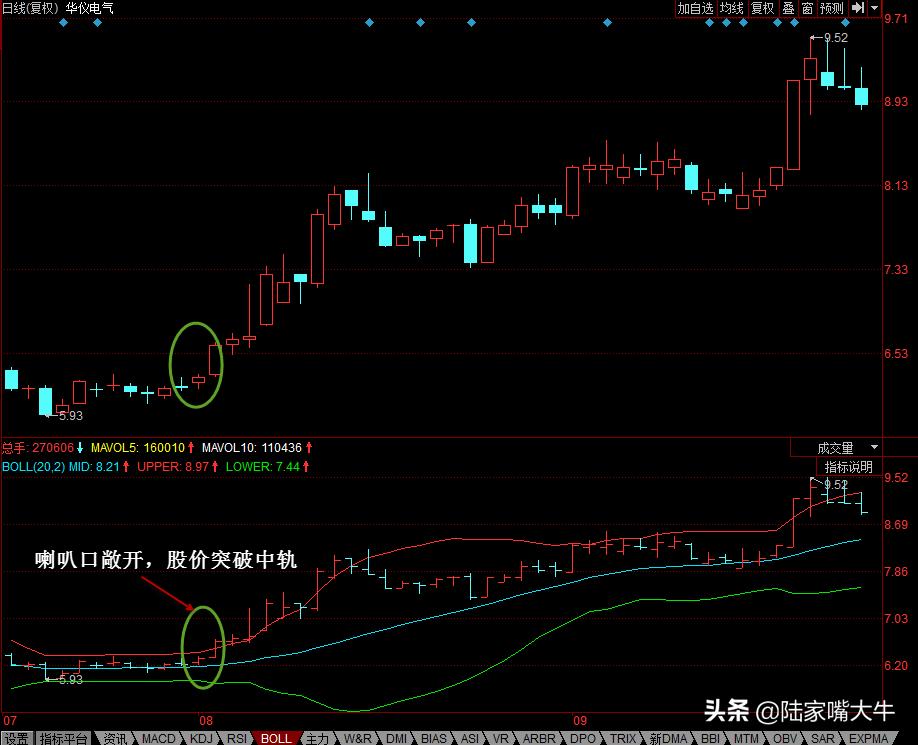Click the UPPER: 8.97 band label
Image resolution: width=918 pixels, height=745 pixels.
tap(173, 467)
